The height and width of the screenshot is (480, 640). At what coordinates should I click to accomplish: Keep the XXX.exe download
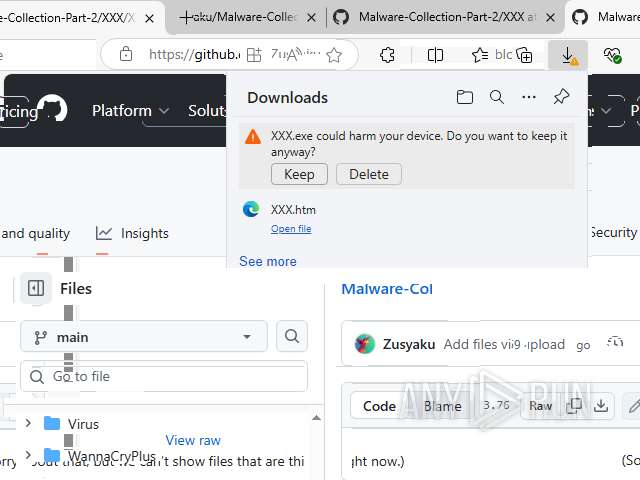tap(299, 174)
